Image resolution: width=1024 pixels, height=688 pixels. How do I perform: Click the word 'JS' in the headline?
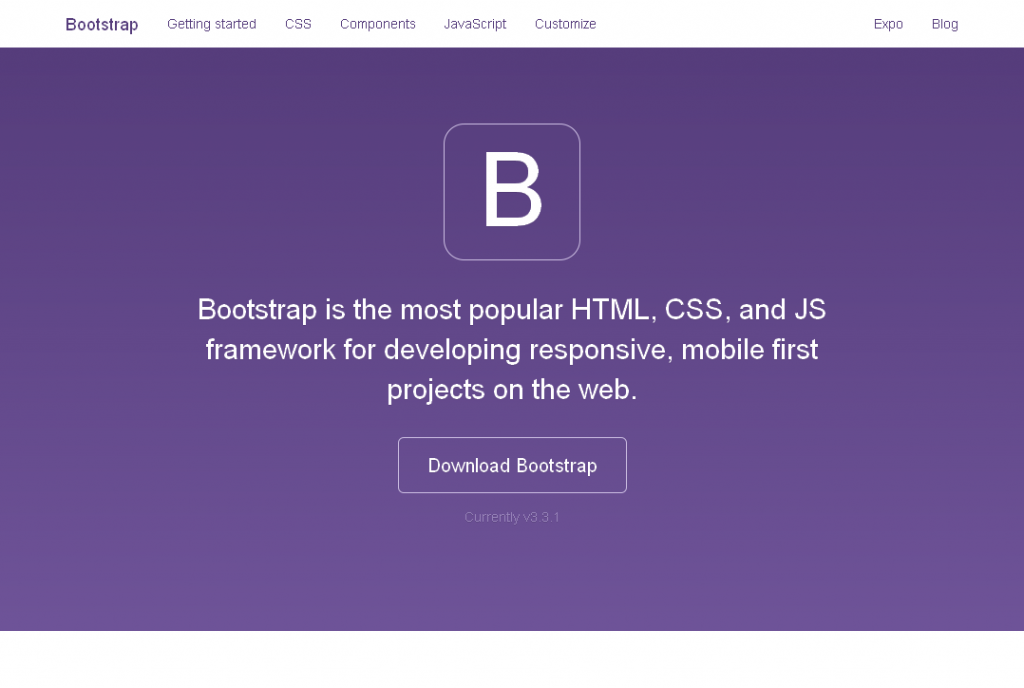[x=810, y=310]
